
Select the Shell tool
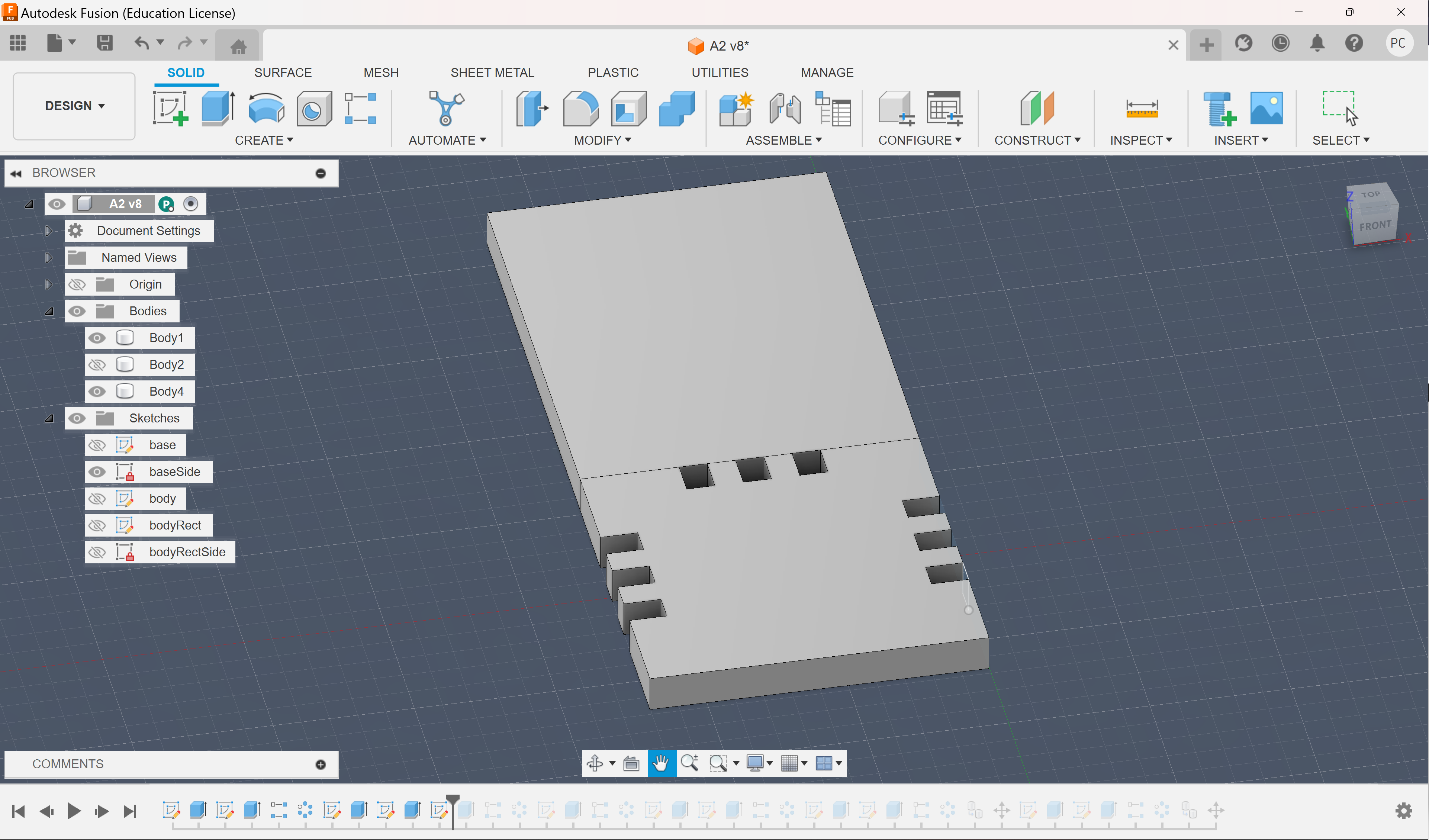pos(628,108)
